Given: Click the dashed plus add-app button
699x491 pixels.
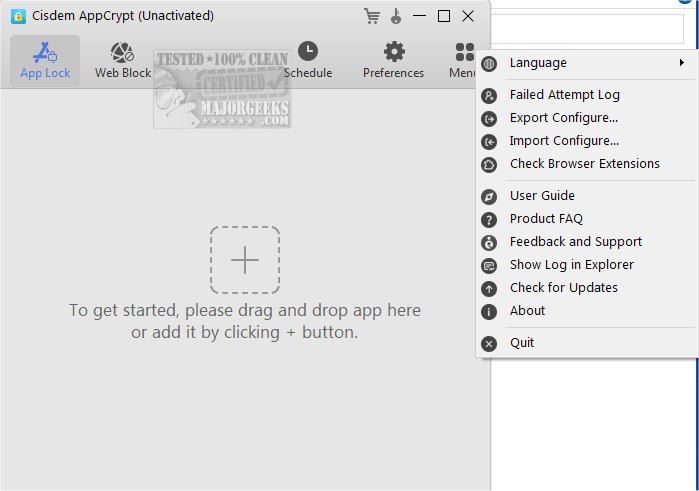Looking at the screenshot, I should click(245, 260).
